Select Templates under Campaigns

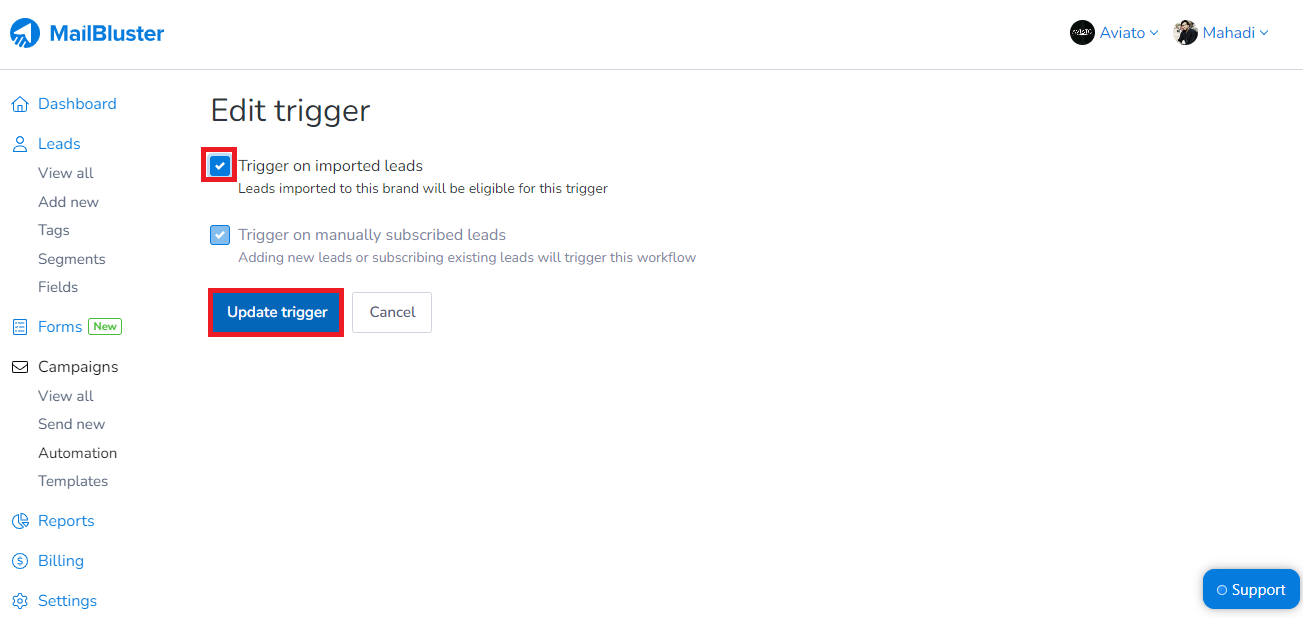73,481
